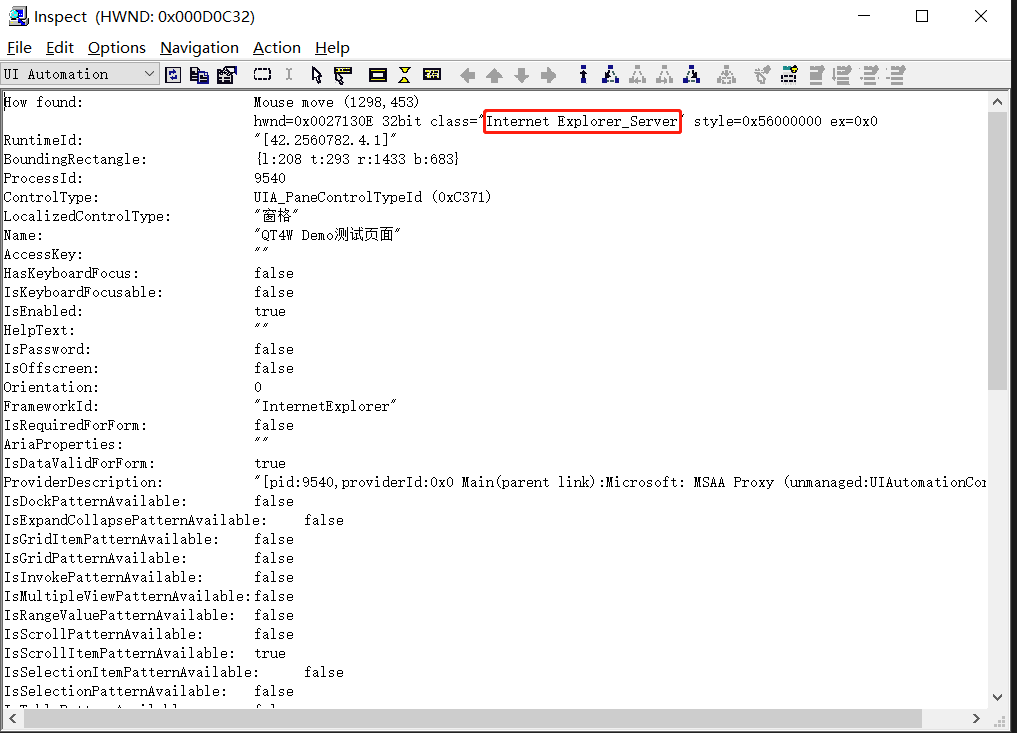Viewport: 1017px width, 733px height.
Task: Maximize the Inspect window
Action: coord(922,16)
